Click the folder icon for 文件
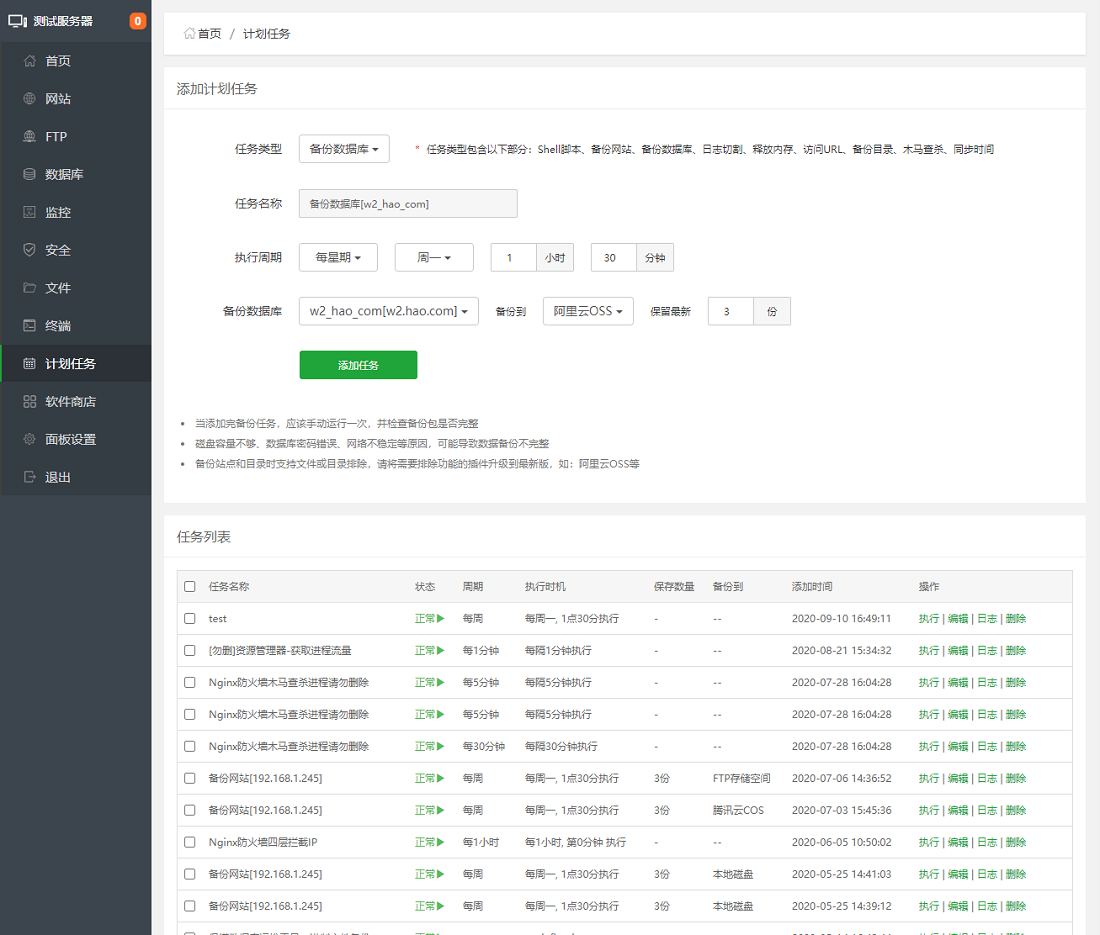This screenshot has width=1100, height=935. coord(30,288)
